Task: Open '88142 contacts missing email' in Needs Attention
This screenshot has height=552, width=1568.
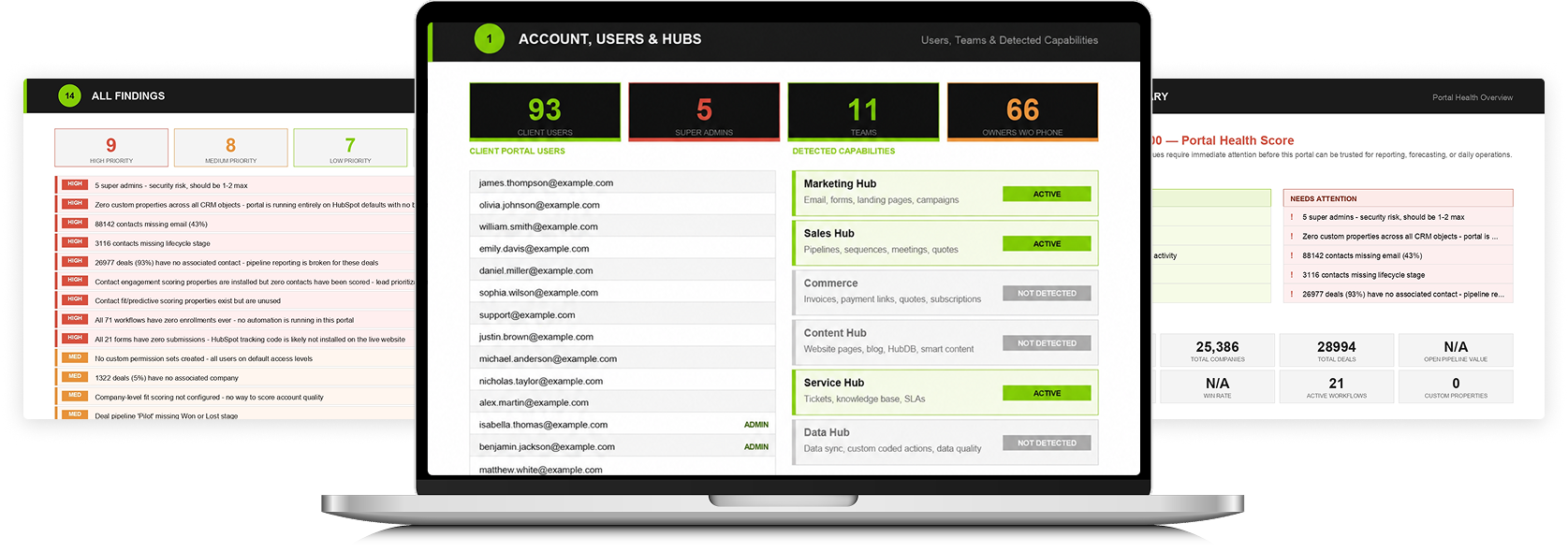Action: coord(1398,255)
